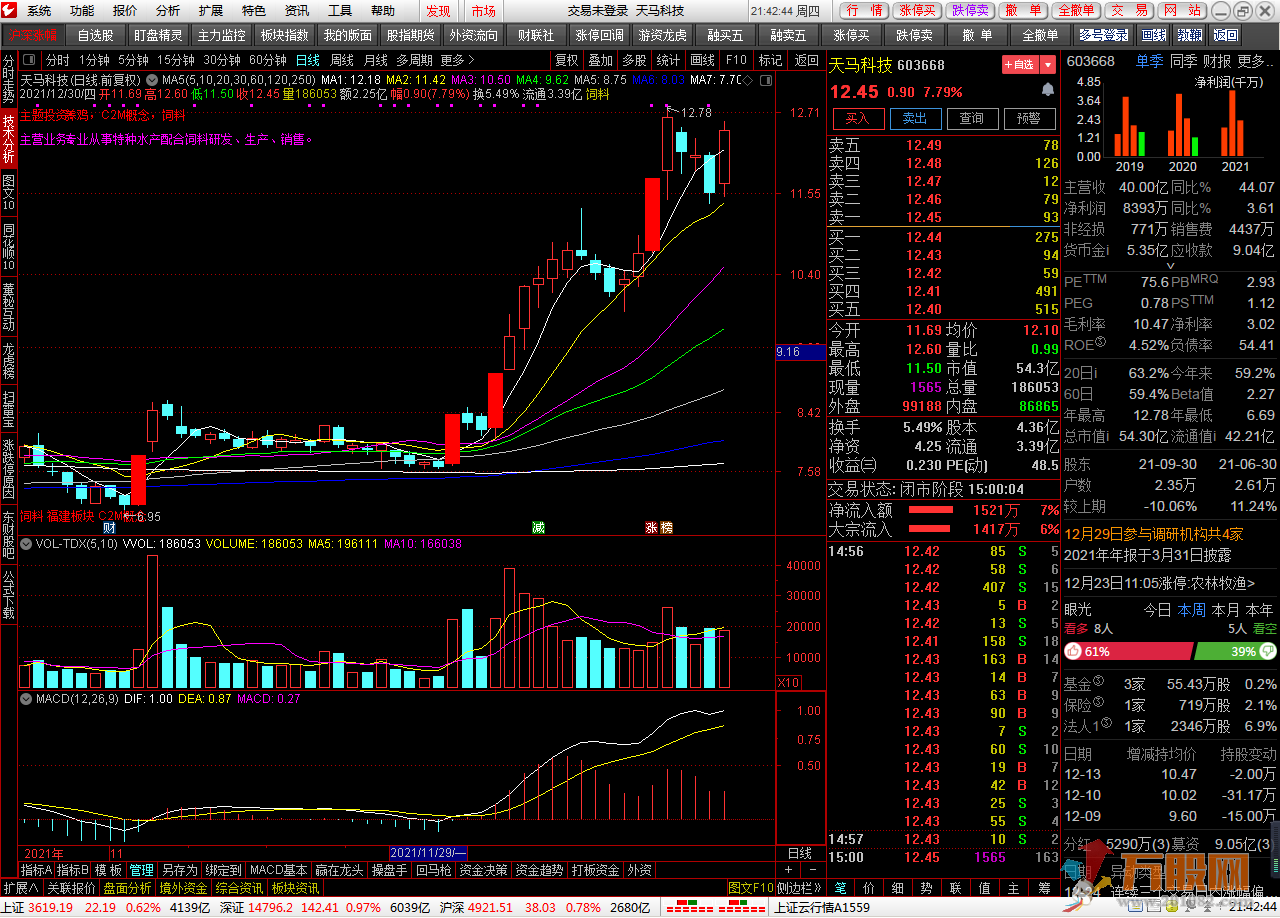Select the 管理 tab in the indicator bar
The height and width of the screenshot is (918, 1280).
click(141, 870)
